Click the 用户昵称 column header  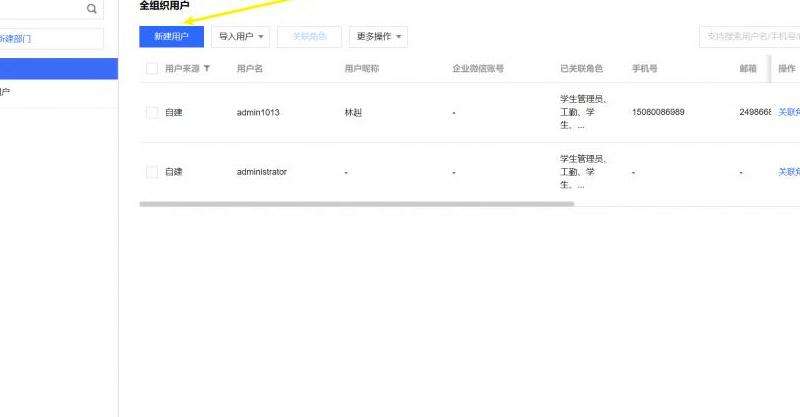click(362, 68)
